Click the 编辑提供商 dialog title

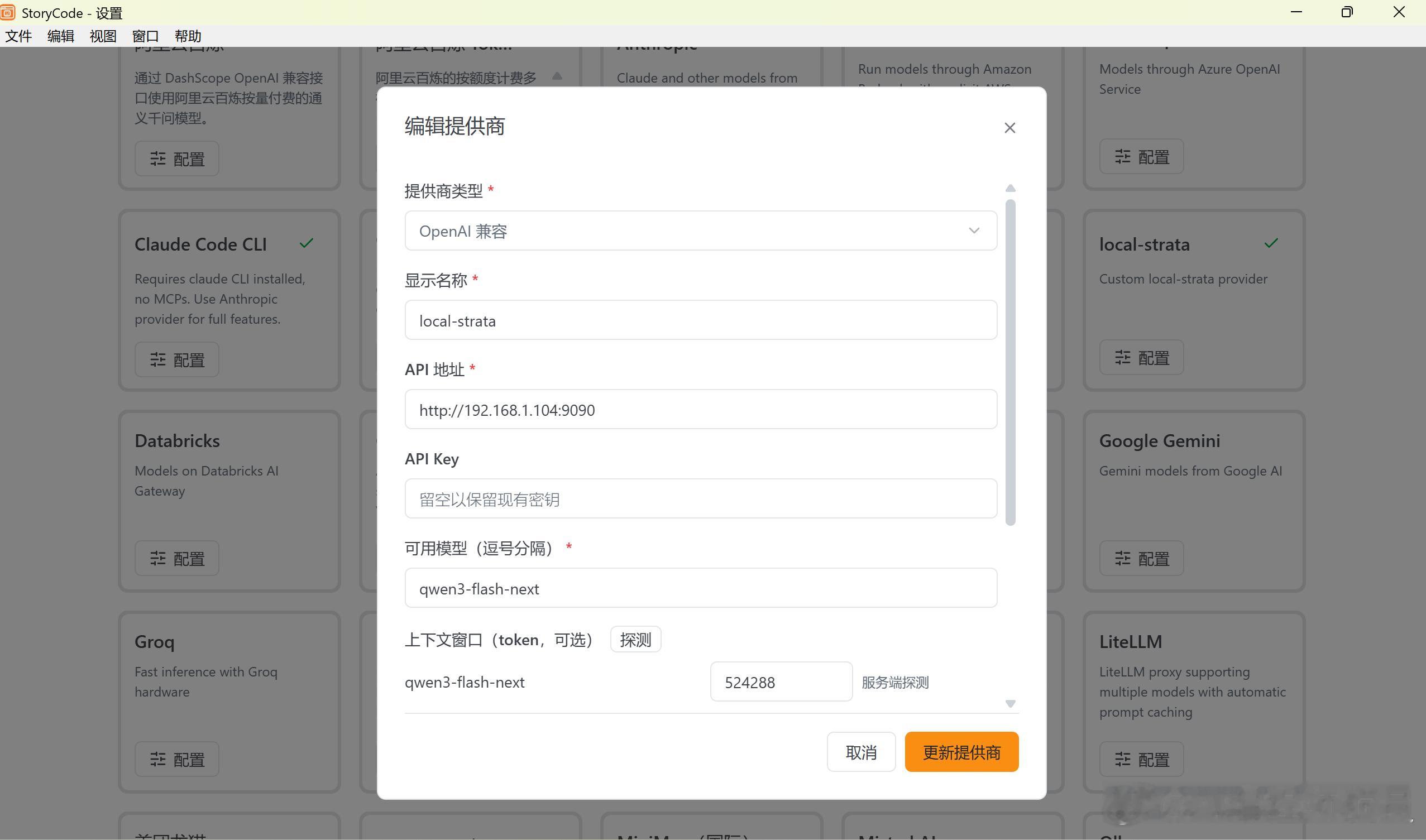[x=454, y=126]
